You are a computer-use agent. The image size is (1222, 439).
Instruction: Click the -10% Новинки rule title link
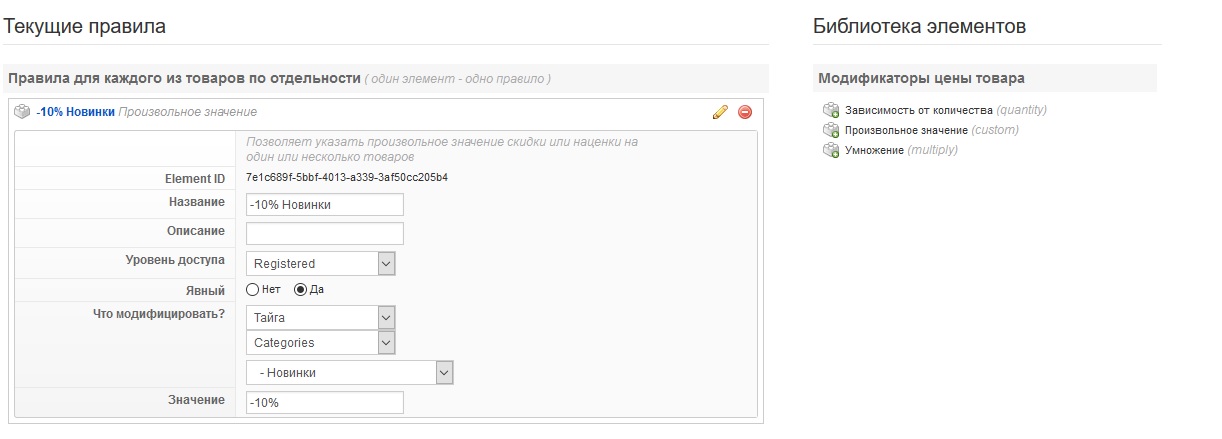[75, 112]
